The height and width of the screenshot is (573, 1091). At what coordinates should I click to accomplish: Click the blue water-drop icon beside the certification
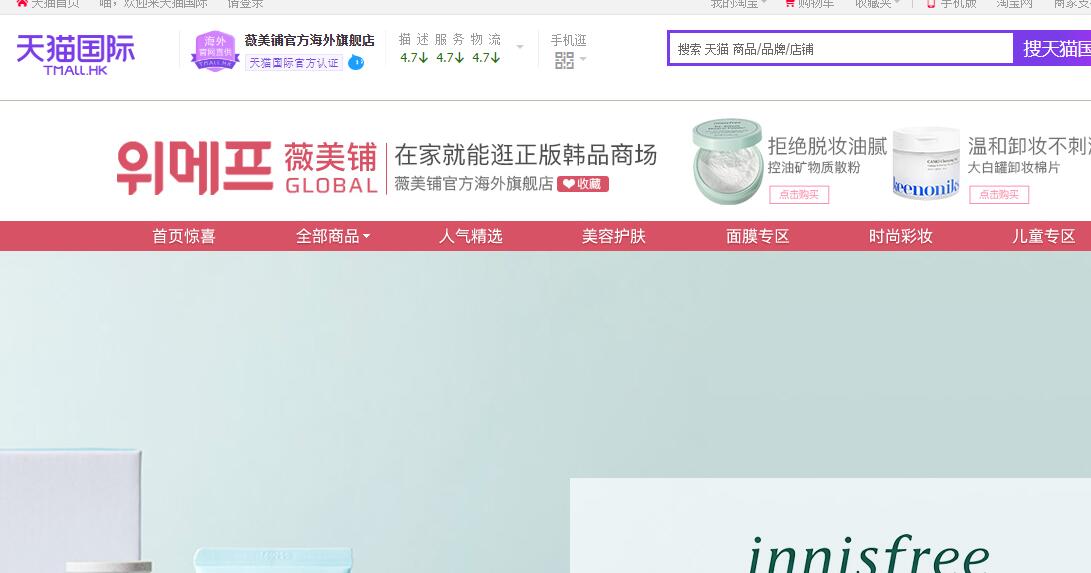(x=356, y=63)
